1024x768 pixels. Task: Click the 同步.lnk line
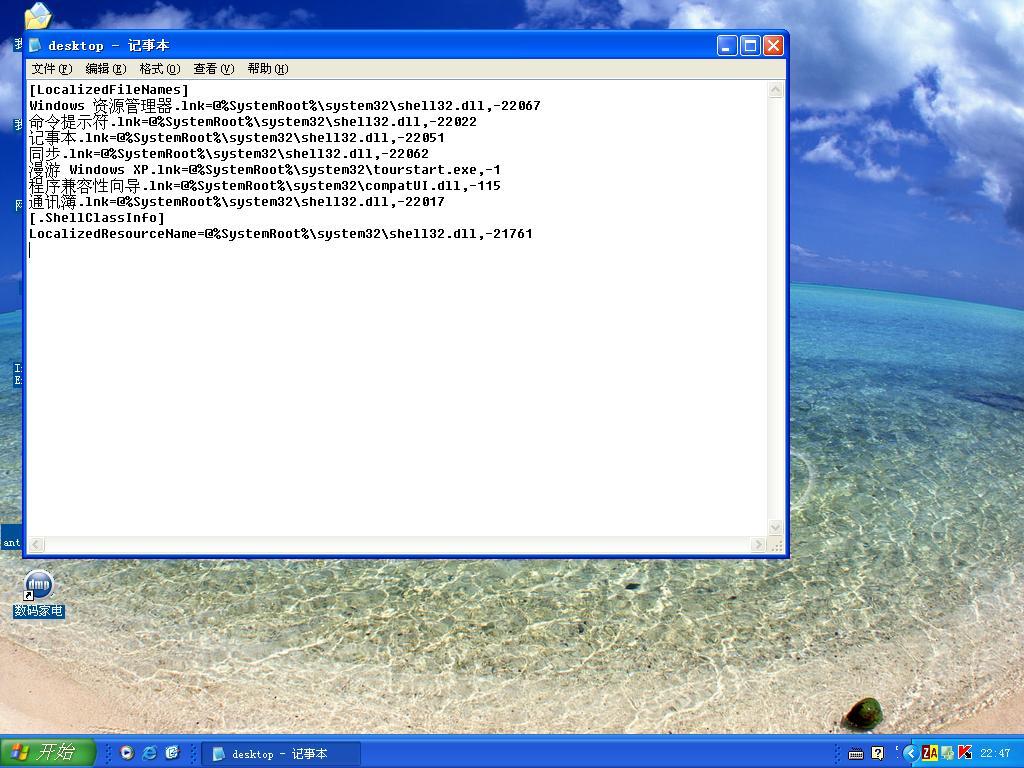click(x=229, y=153)
